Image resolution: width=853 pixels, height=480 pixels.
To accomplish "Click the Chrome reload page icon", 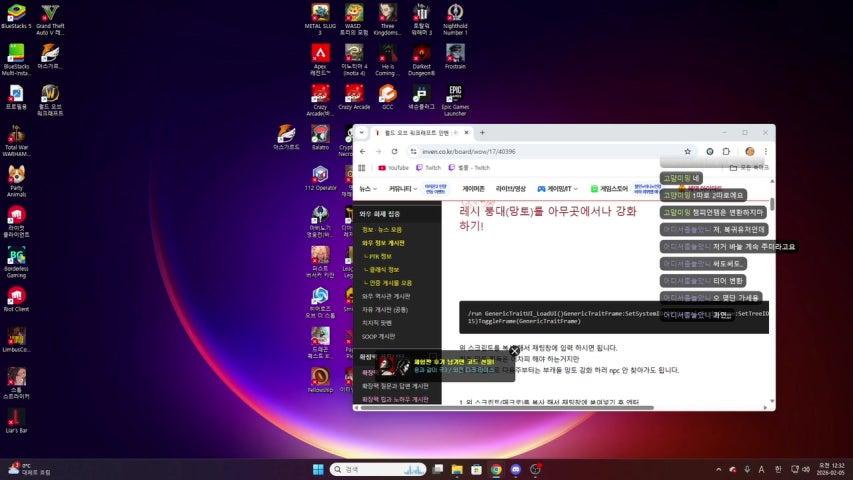I will point(394,151).
